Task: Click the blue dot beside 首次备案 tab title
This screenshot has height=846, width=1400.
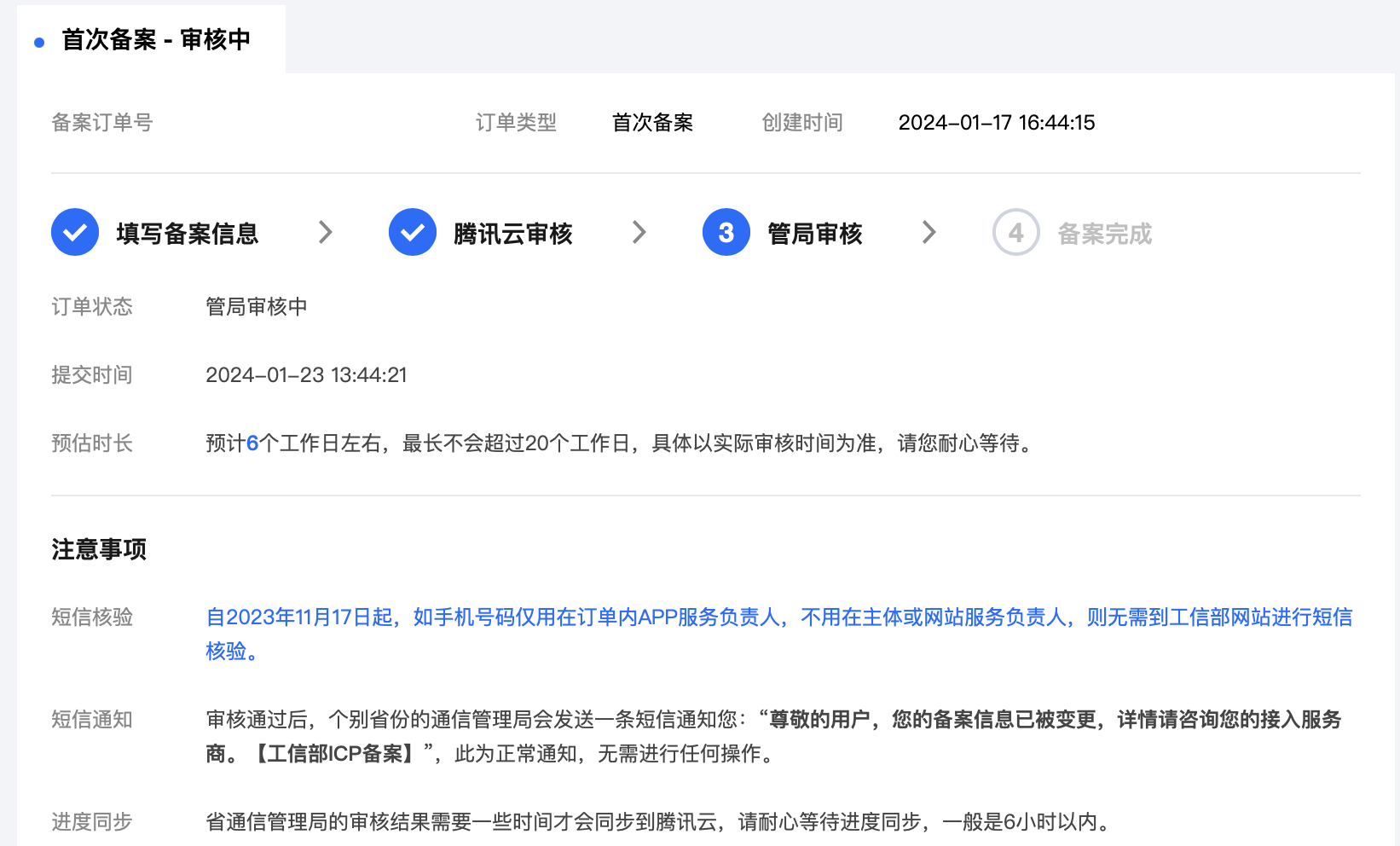Action: click(x=39, y=42)
